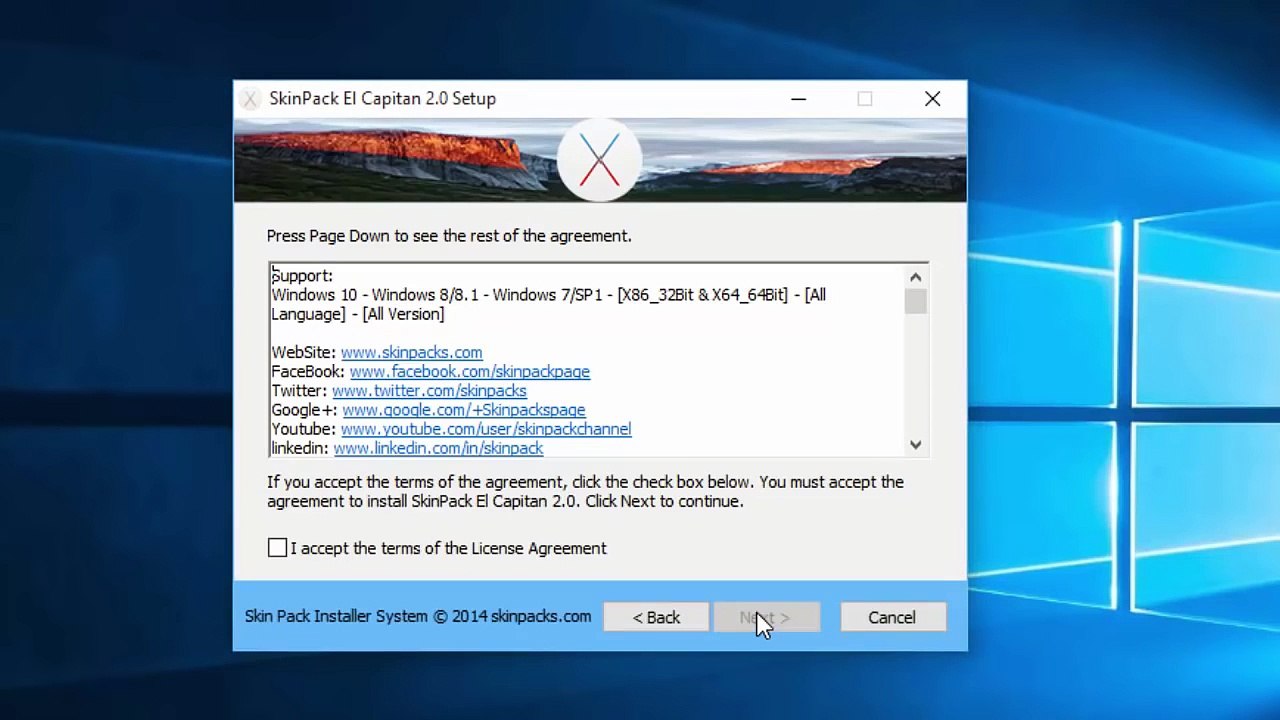1280x720 pixels.
Task: Open the Twitter skinpacks link
Action: (x=429, y=390)
